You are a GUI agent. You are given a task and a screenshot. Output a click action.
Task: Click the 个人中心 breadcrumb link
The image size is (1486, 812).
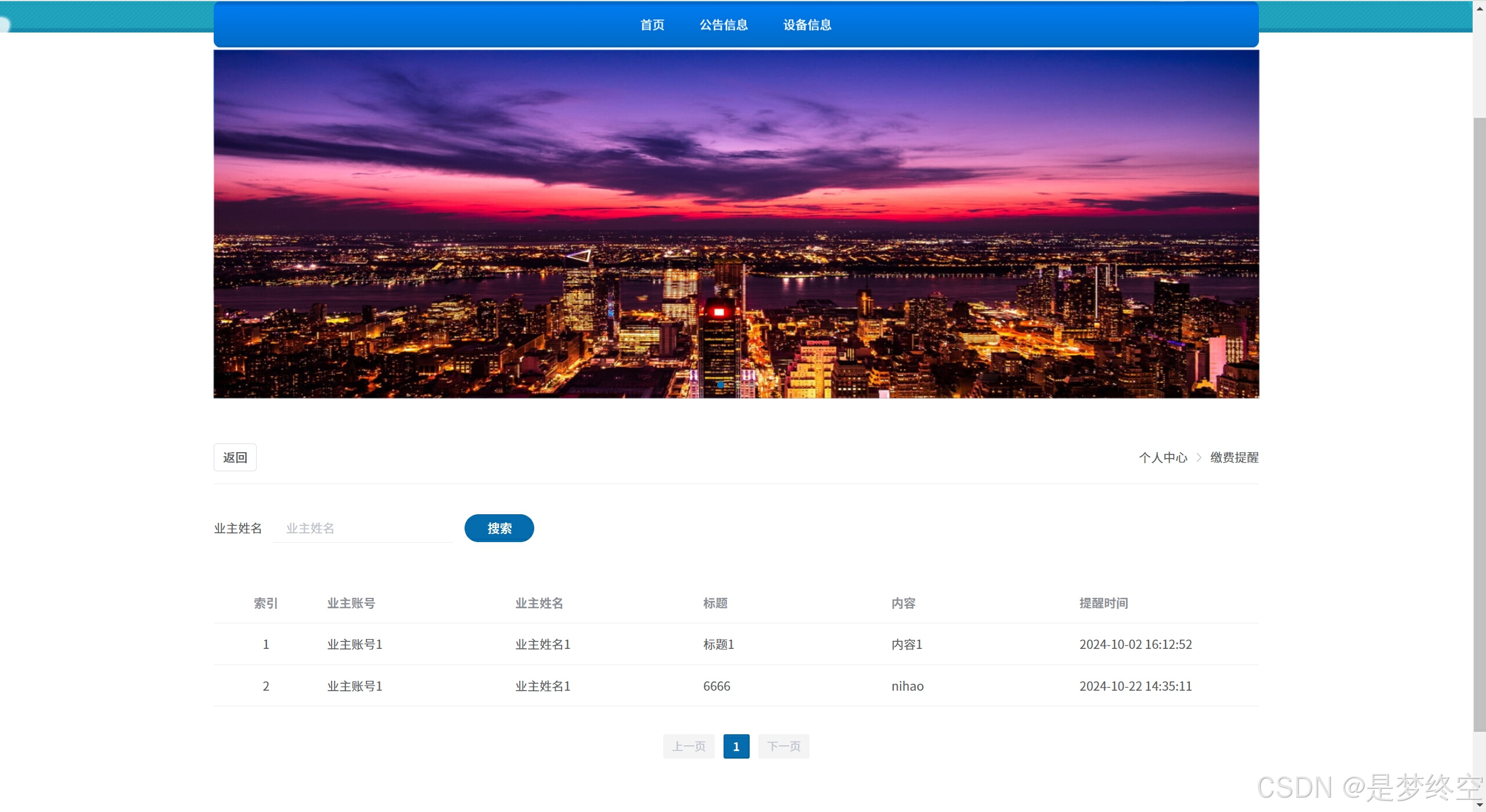point(1163,457)
